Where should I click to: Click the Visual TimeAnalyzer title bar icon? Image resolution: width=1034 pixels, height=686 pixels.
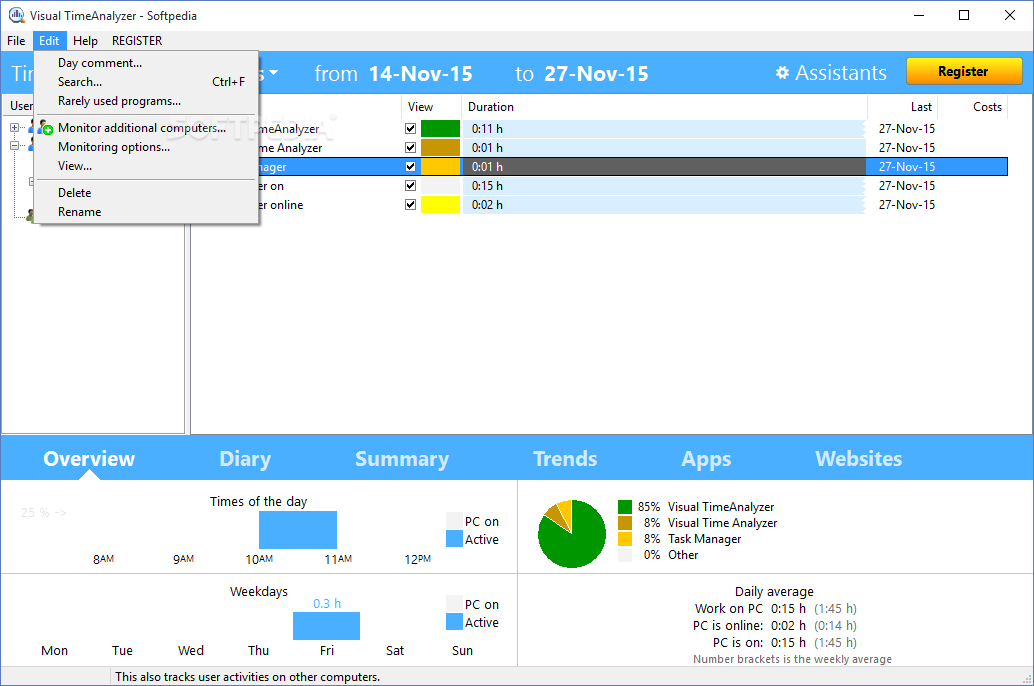(x=16, y=15)
